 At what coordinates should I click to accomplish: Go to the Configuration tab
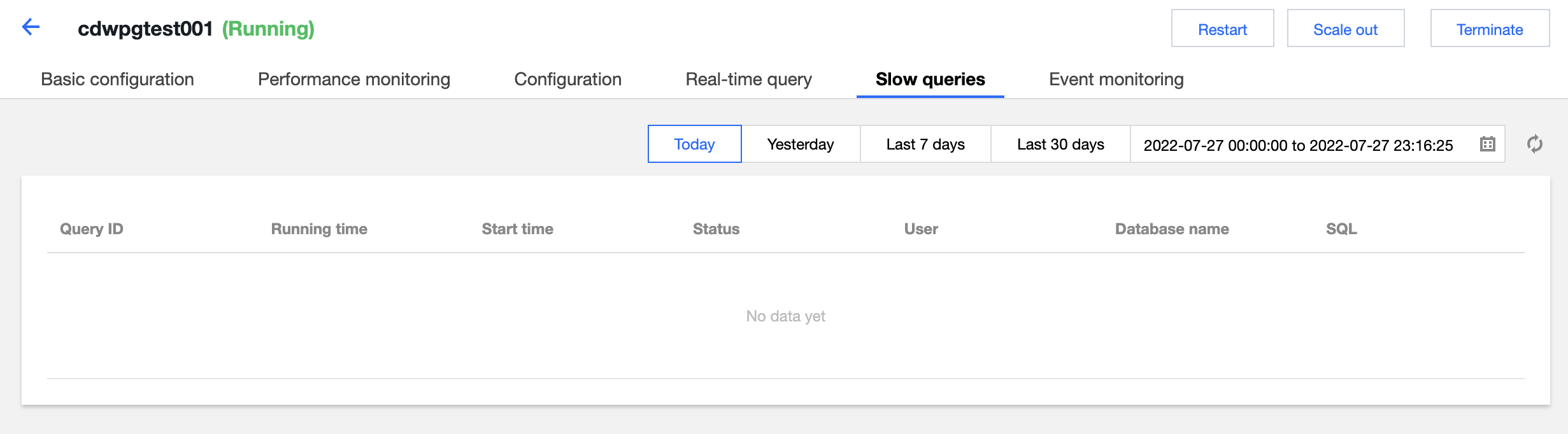(567, 80)
